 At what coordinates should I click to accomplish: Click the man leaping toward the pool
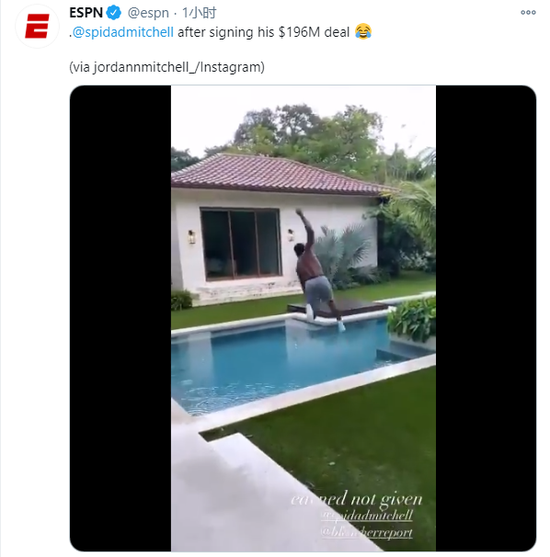point(317,271)
